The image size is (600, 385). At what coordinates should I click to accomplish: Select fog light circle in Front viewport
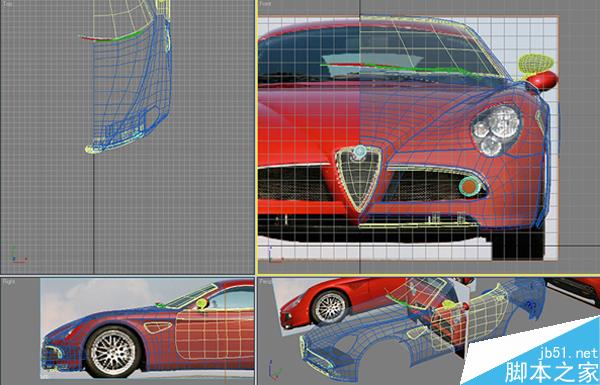pyautogui.click(x=470, y=186)
